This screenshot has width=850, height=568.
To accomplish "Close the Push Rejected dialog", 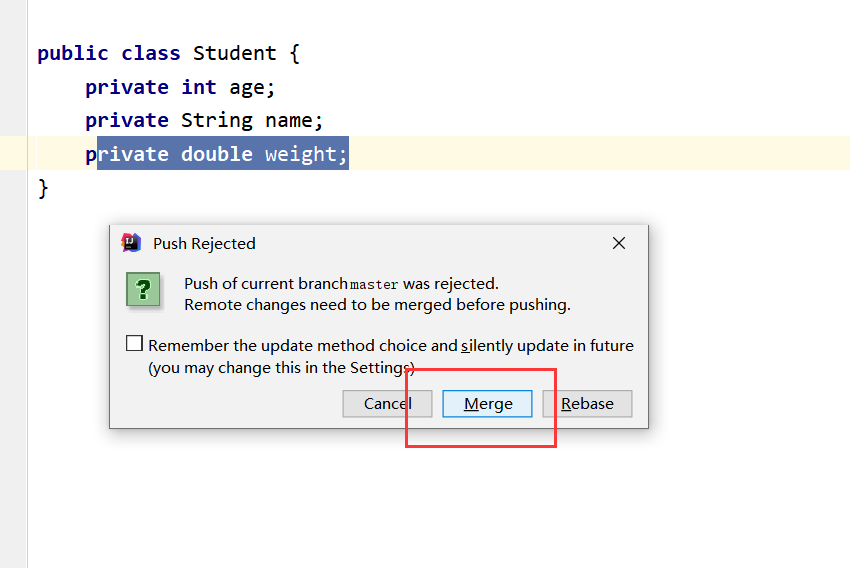I will coord(619,243).
